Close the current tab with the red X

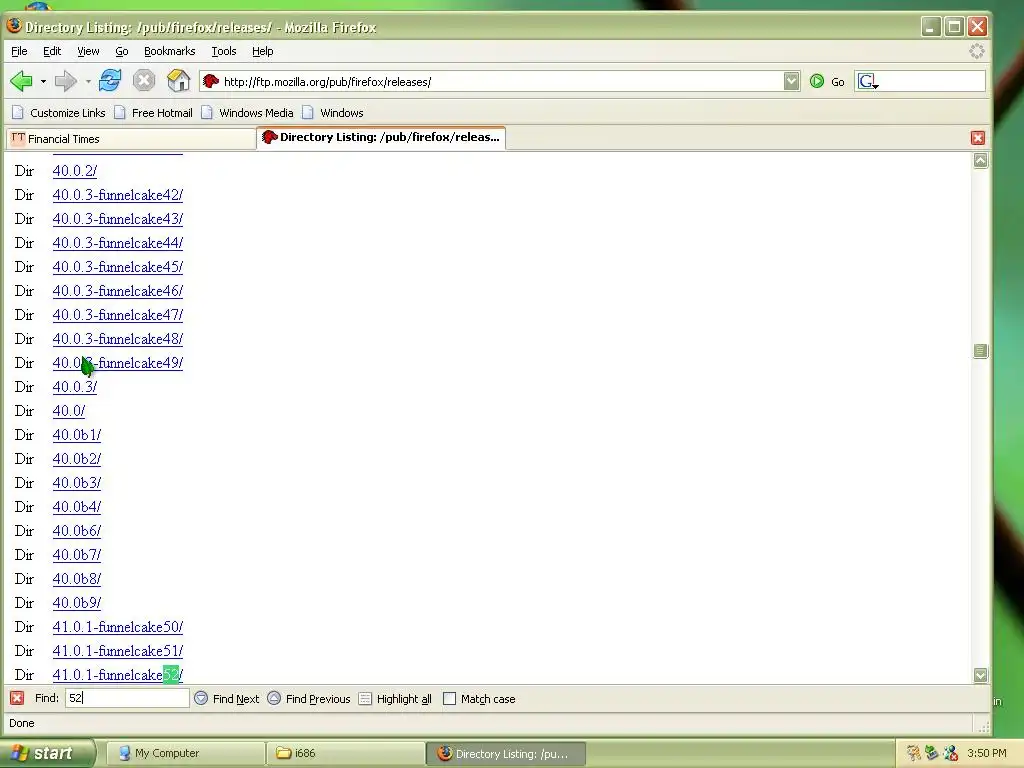coord(978,138)
